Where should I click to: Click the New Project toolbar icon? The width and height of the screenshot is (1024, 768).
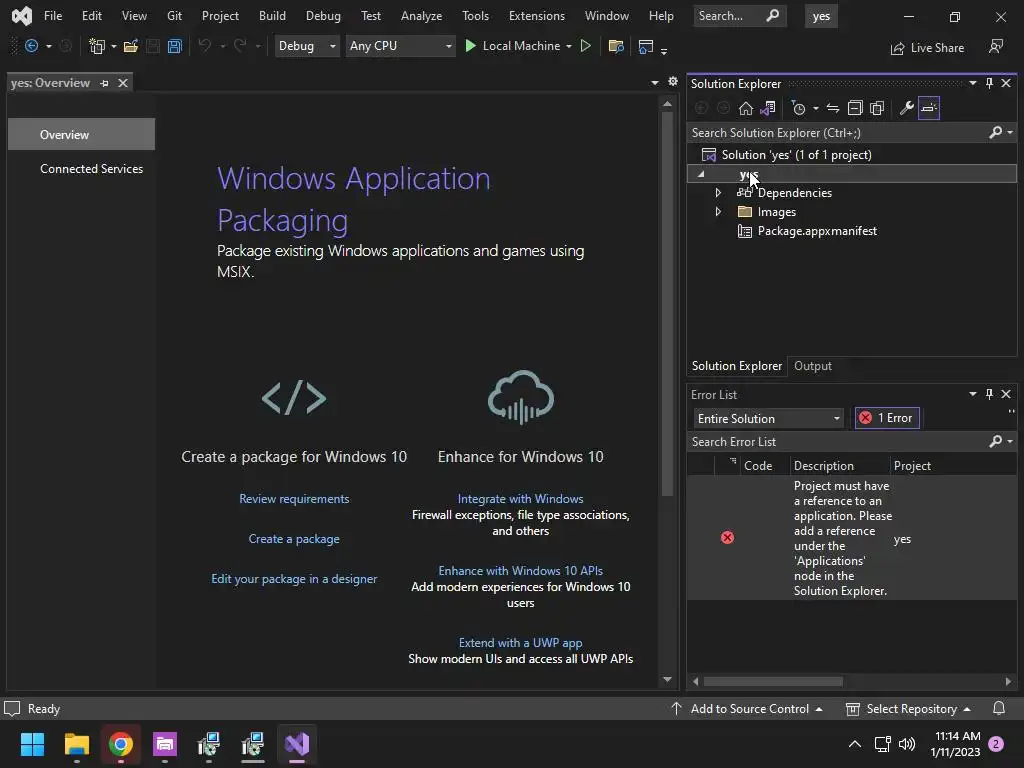coord(97,46)
